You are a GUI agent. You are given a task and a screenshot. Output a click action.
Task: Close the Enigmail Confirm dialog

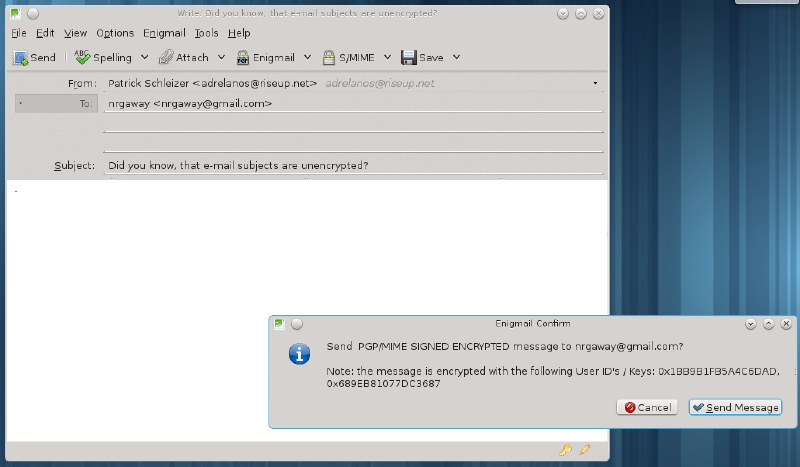(x=786, y=324)
